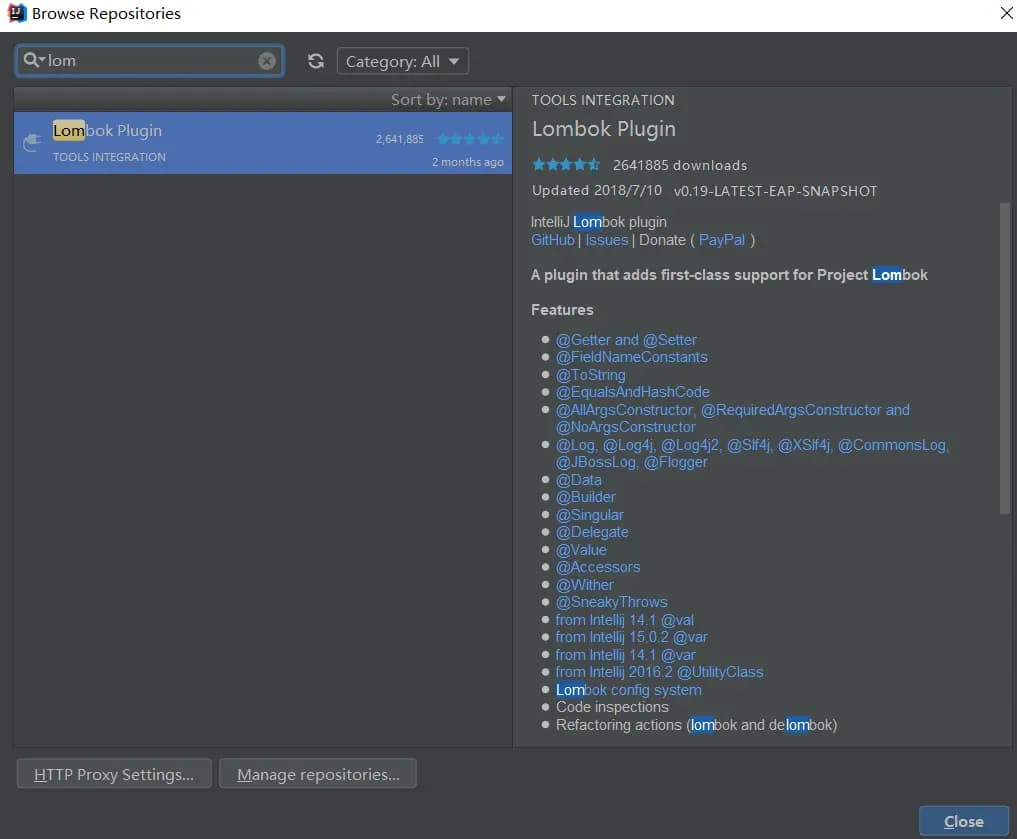Click the IntelliJ logo in the title bar
Screen dimensions: 1017x839
coord(17,13)
